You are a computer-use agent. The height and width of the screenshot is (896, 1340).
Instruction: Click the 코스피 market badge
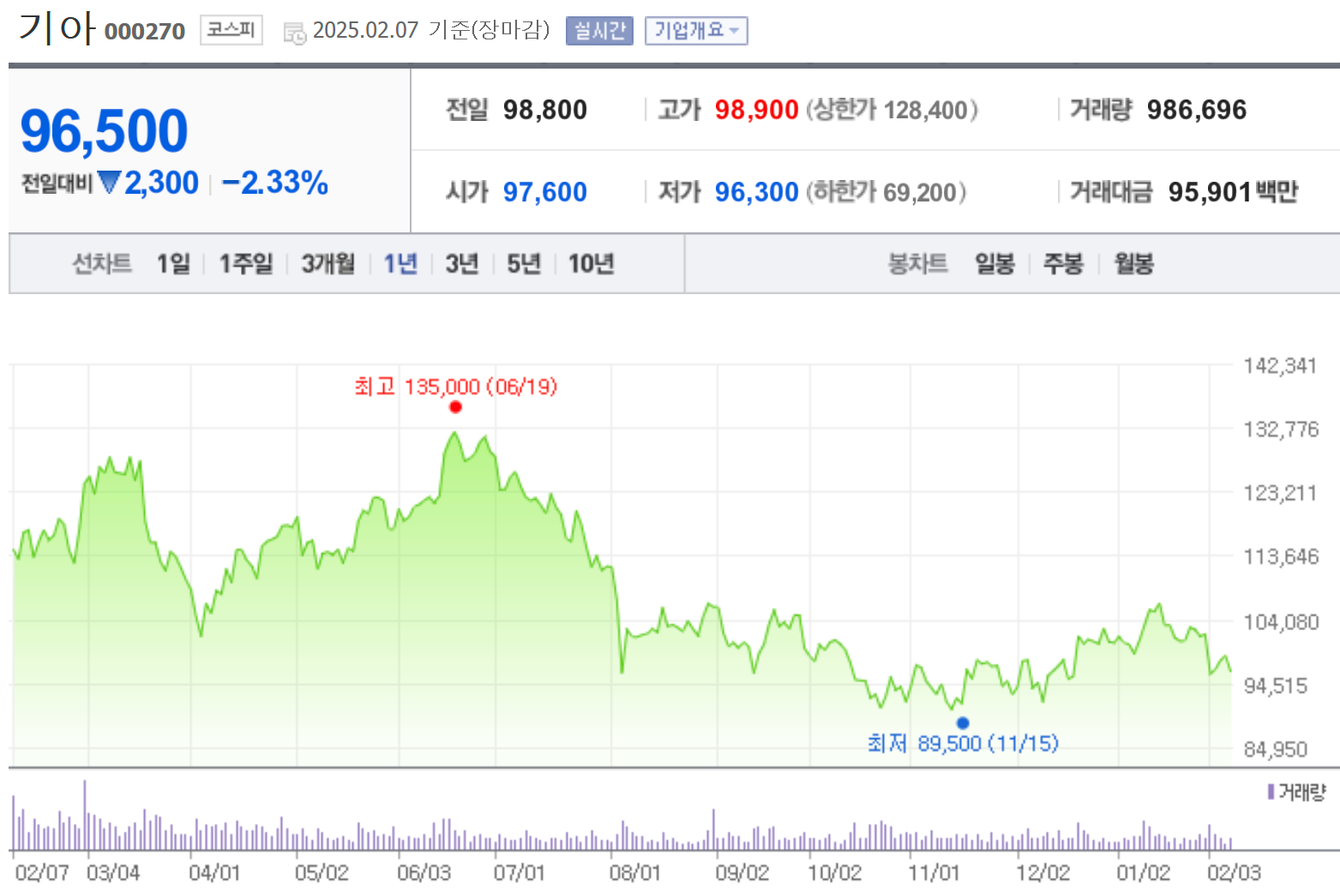coord(231,30)
